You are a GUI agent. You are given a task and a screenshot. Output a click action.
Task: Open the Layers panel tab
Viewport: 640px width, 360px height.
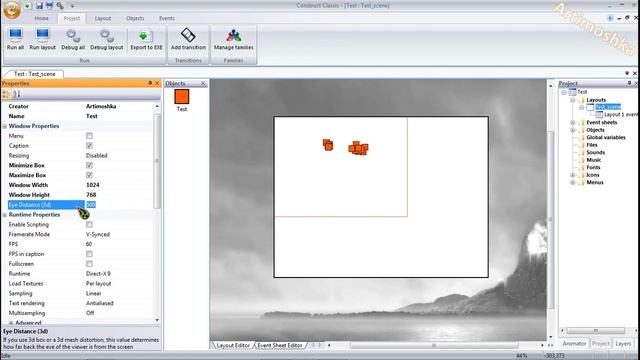[x=623, y=344]
